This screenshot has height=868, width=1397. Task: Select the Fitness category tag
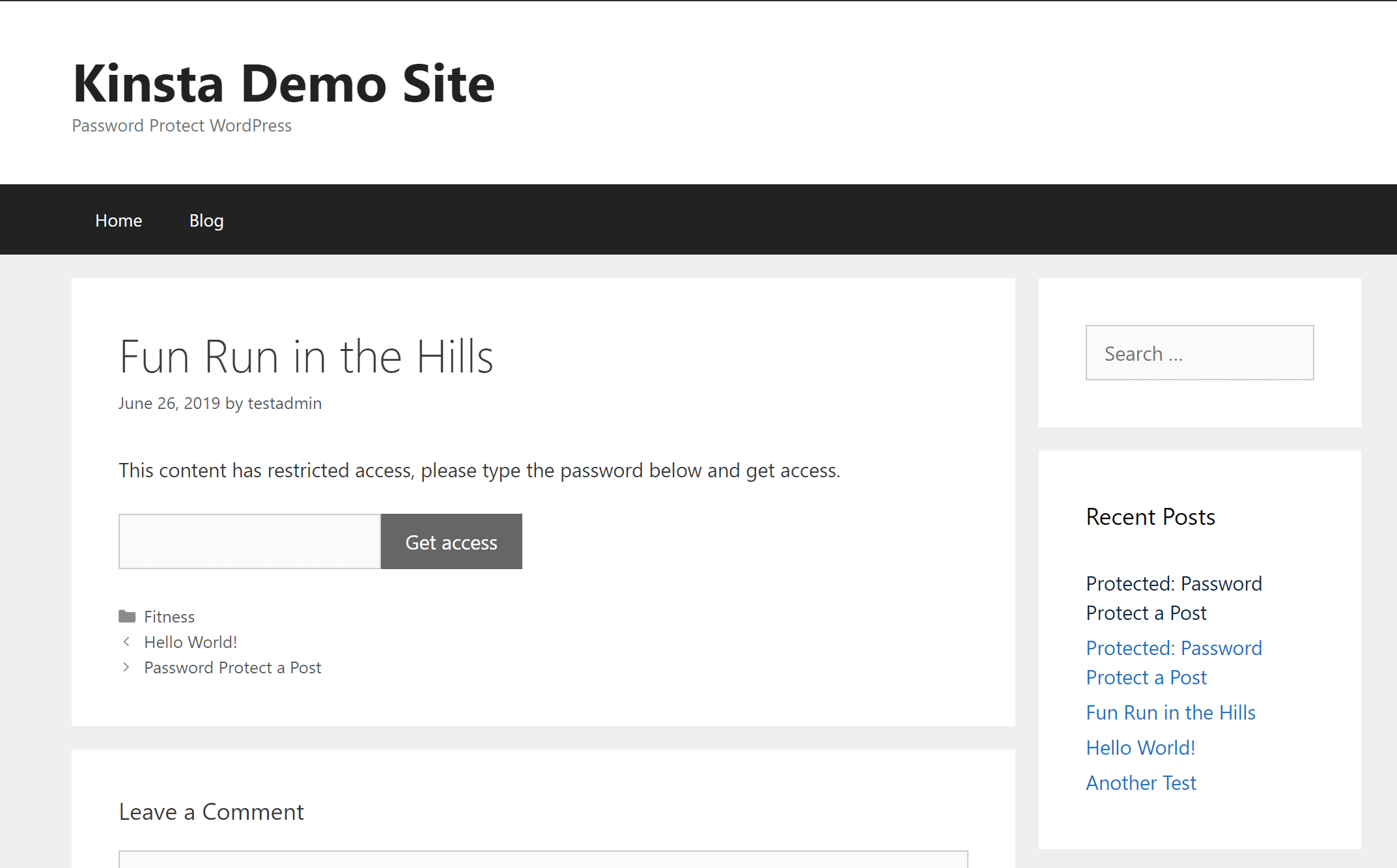pos(169,616)
